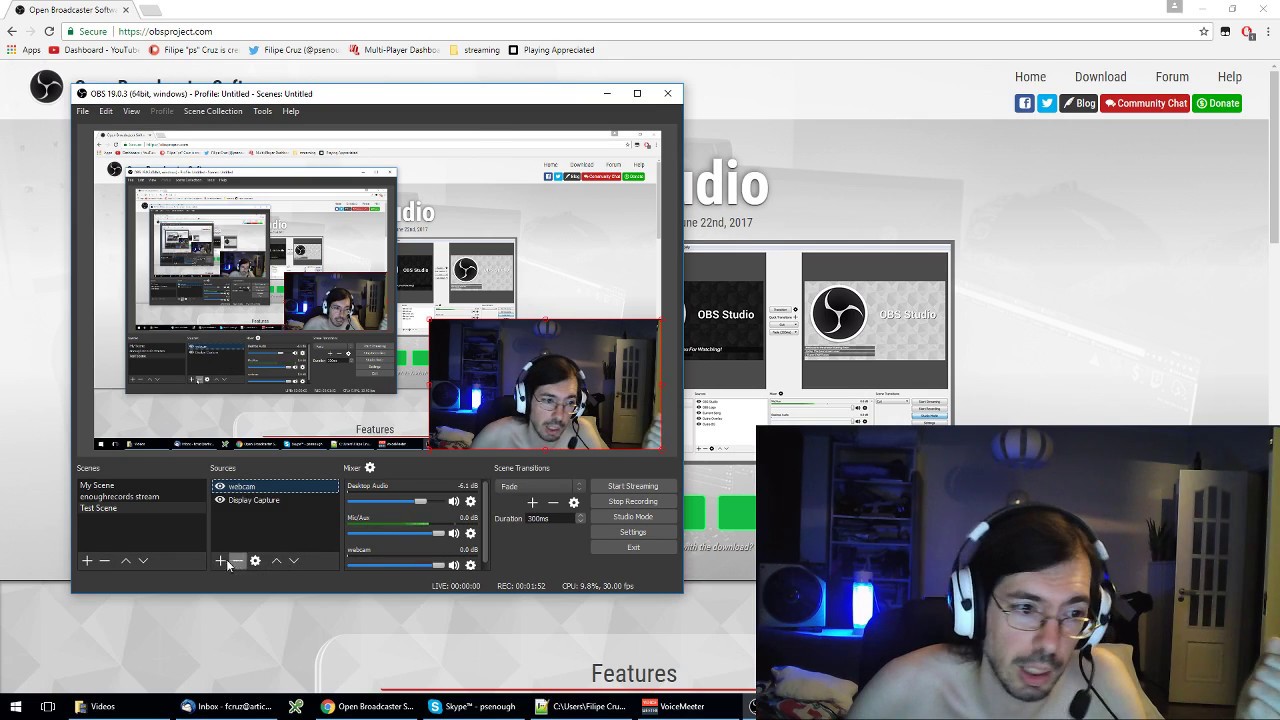Open the Mixer settings gear

tap(370, 467)
